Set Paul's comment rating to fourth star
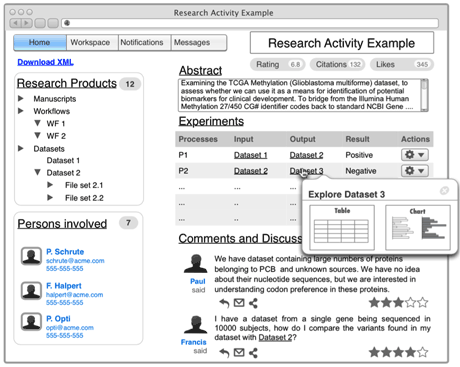This screenshot has height=367, width=460. tap(411, 302)
